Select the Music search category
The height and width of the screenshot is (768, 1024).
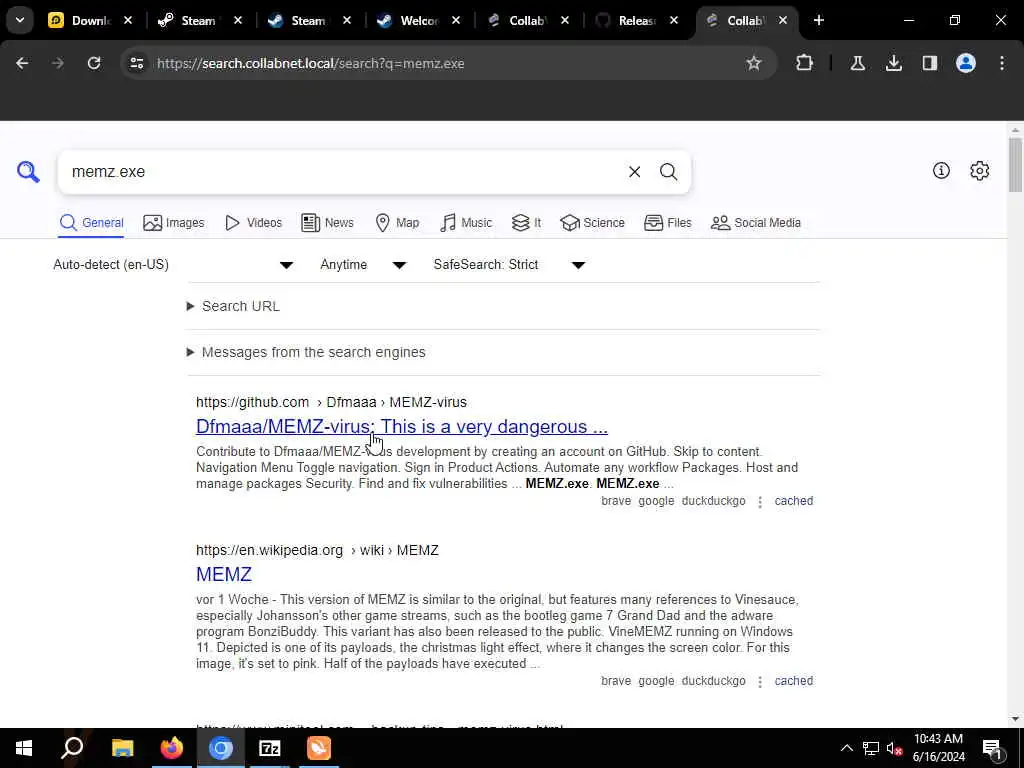click(x=466, y=223)
